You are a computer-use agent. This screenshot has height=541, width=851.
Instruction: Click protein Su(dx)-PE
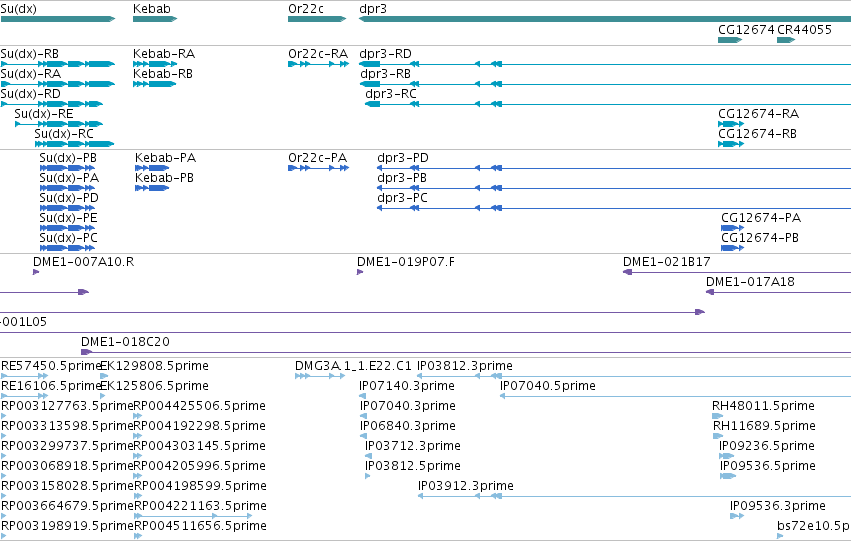pyautogui.click(x=67, y=228)
